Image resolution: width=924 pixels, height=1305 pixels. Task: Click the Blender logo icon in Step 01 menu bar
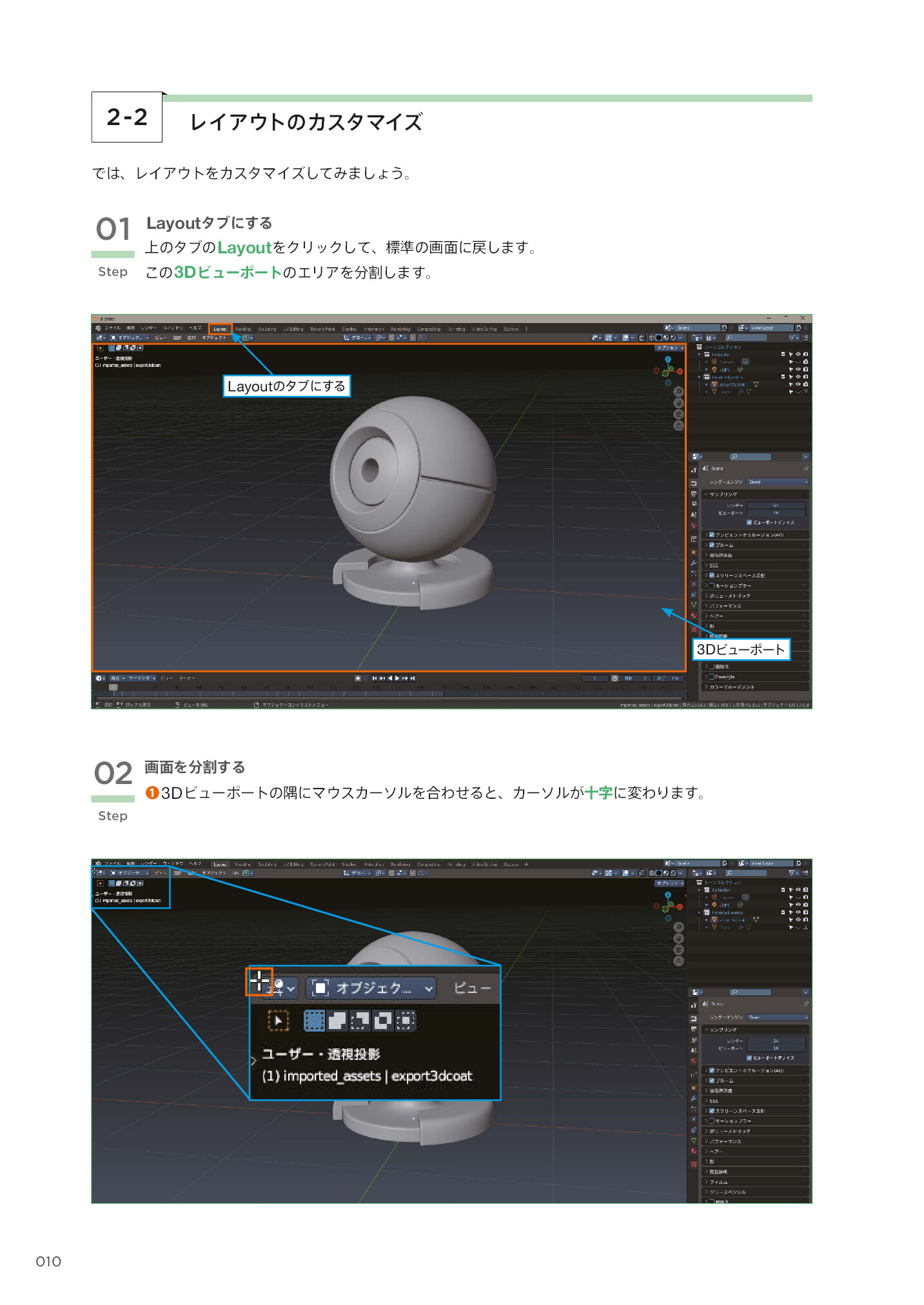pos(98,328)
